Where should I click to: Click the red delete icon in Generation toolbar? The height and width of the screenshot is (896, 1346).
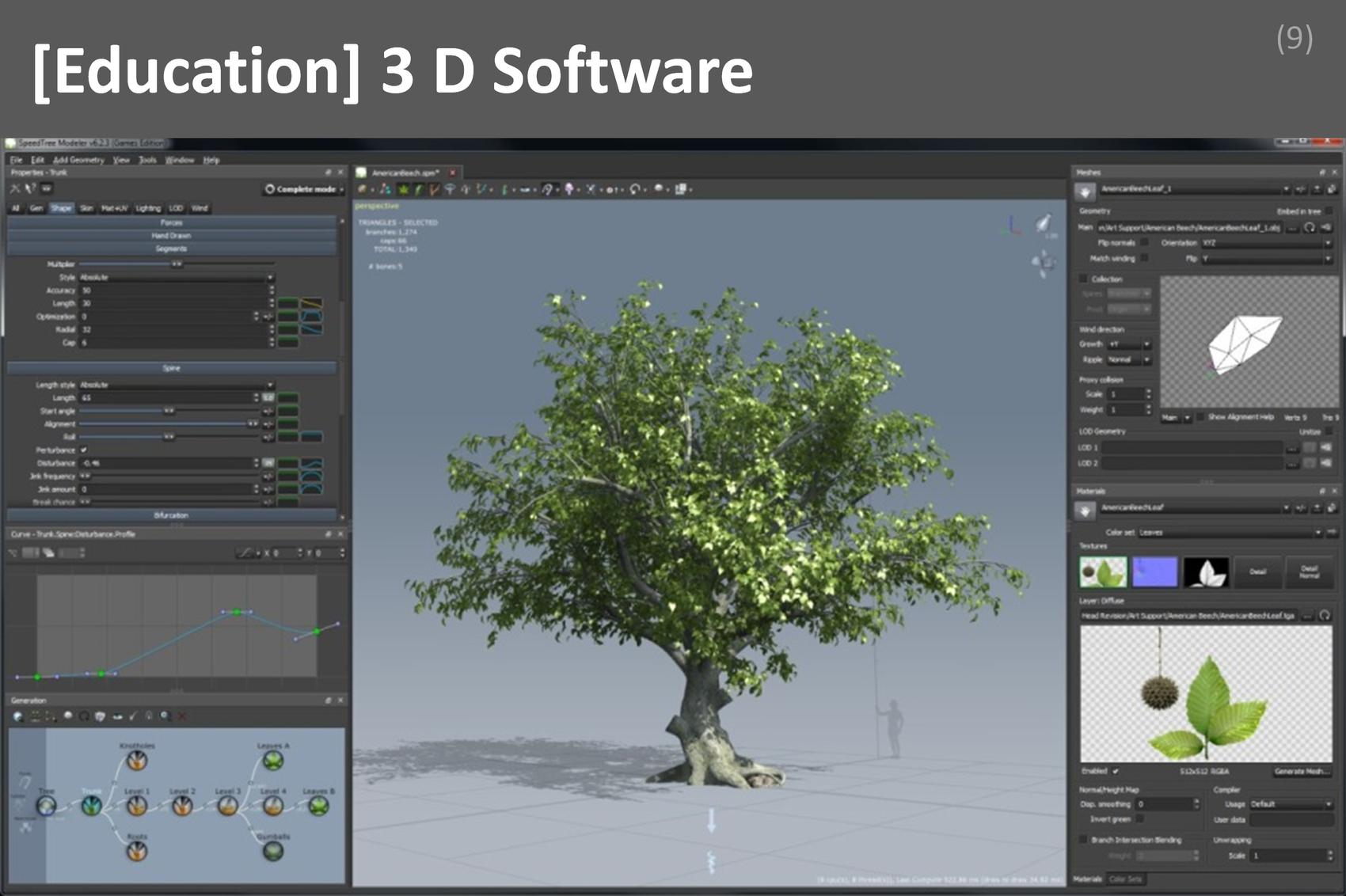[x=182, y=716]
